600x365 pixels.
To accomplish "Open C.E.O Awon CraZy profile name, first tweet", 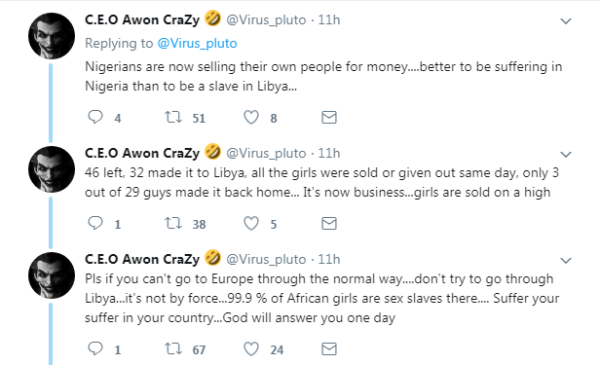I will pyautogui.click(x=142, y=20).
